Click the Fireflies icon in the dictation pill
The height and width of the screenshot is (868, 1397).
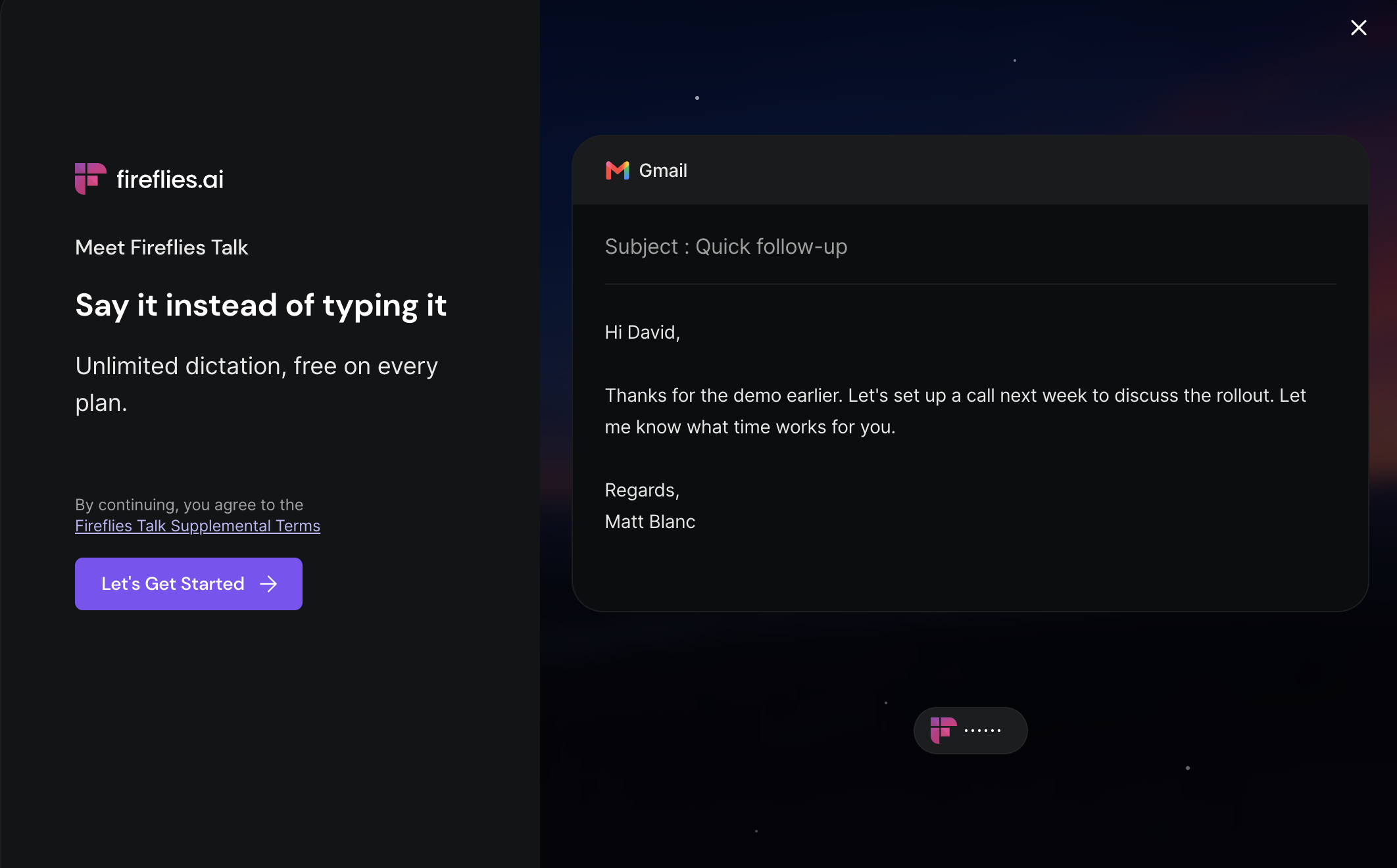point(943,731)
